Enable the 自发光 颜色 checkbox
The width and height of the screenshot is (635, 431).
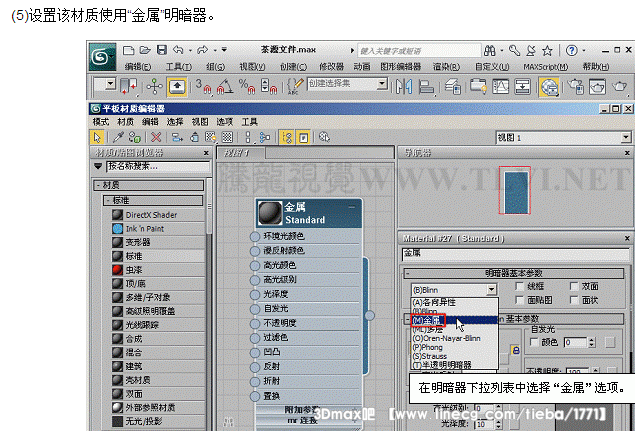pyautogui.click(x=535, y=342)
